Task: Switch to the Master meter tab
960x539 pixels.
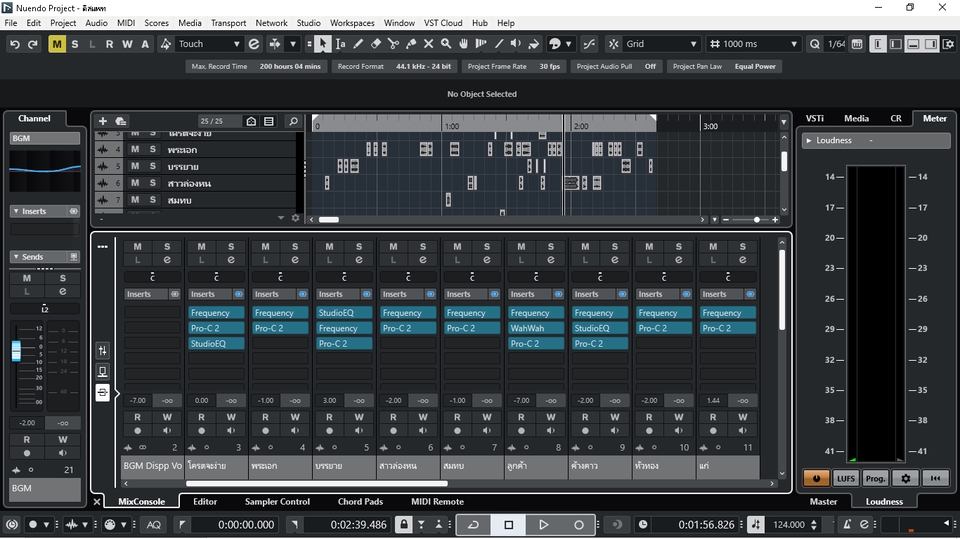Action: point(823,502)
